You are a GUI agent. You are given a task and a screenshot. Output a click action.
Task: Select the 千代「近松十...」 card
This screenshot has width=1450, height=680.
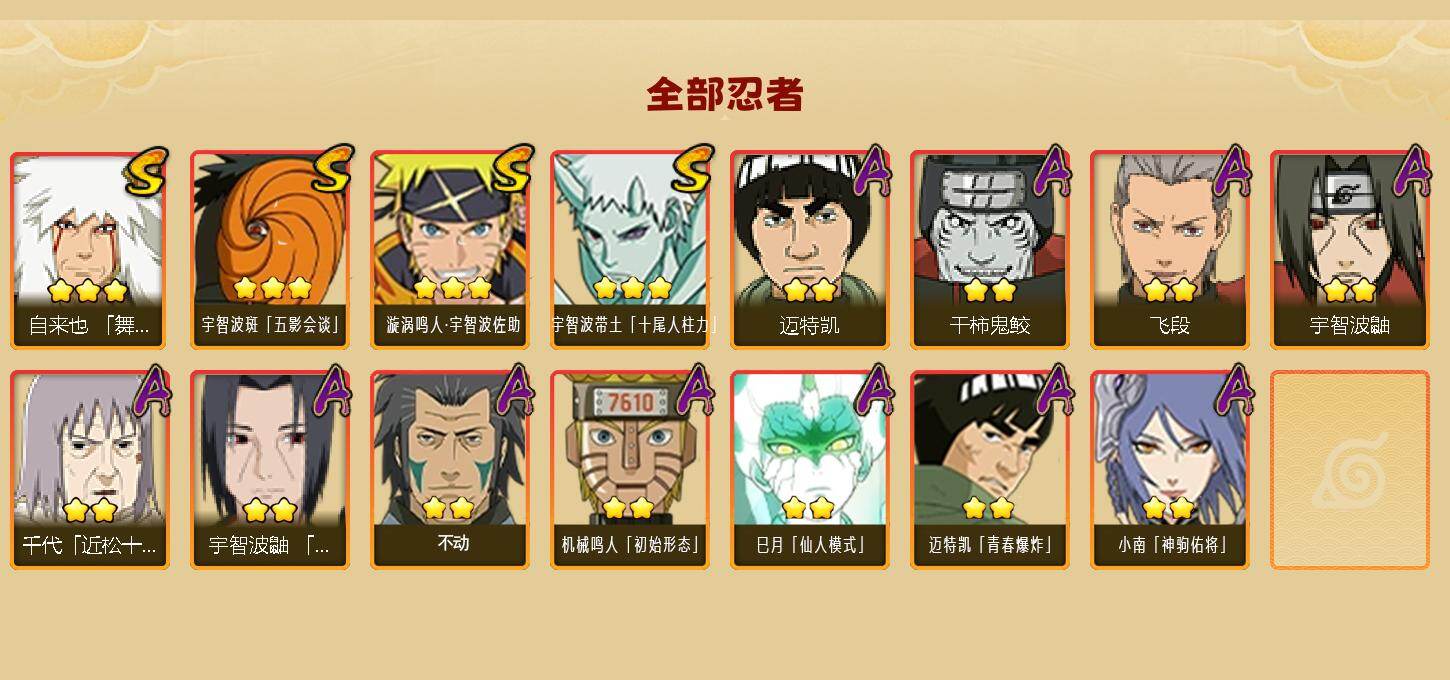(x=90, y=470)
